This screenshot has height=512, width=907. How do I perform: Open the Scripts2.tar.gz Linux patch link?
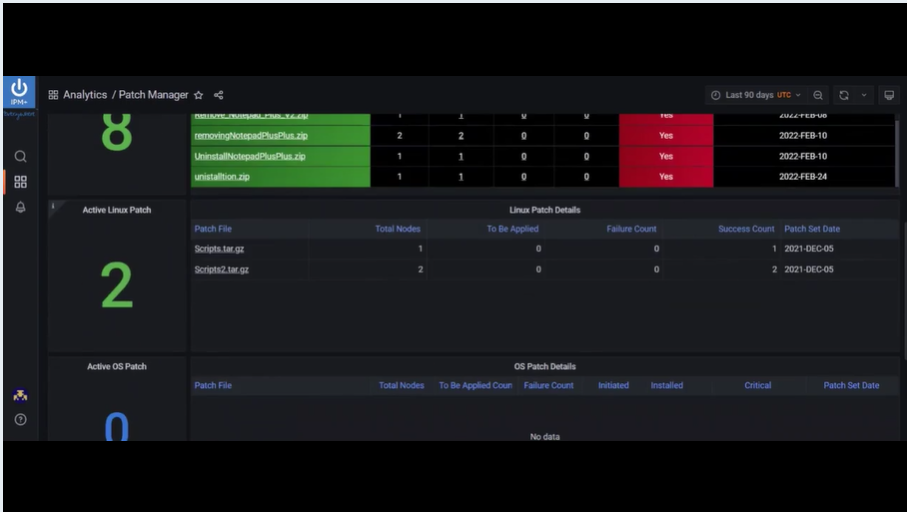click(x=222, y=269)
